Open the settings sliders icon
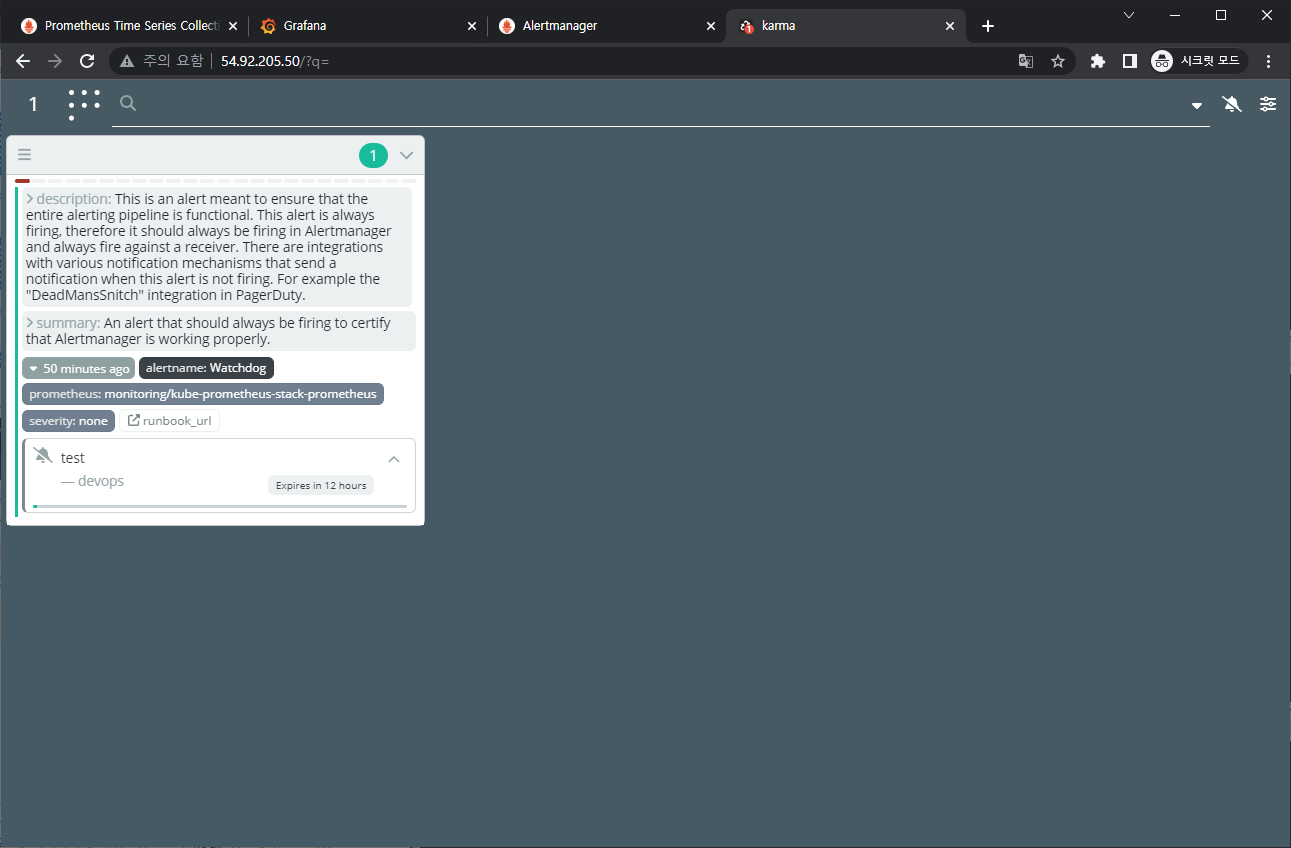Image resolution: width=1291 pixels, height=848 pixels. 1268,104
